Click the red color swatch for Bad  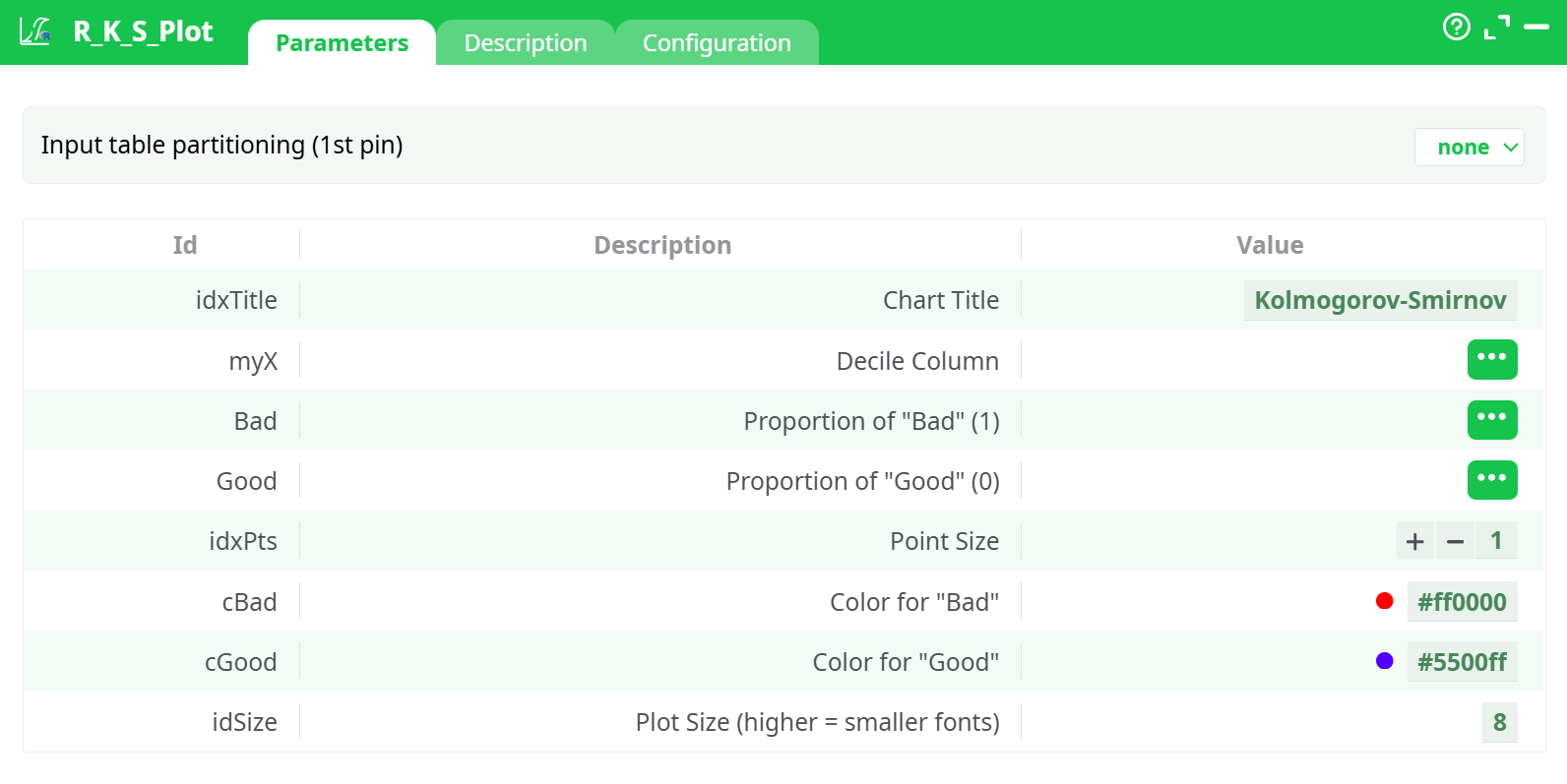1384,601
